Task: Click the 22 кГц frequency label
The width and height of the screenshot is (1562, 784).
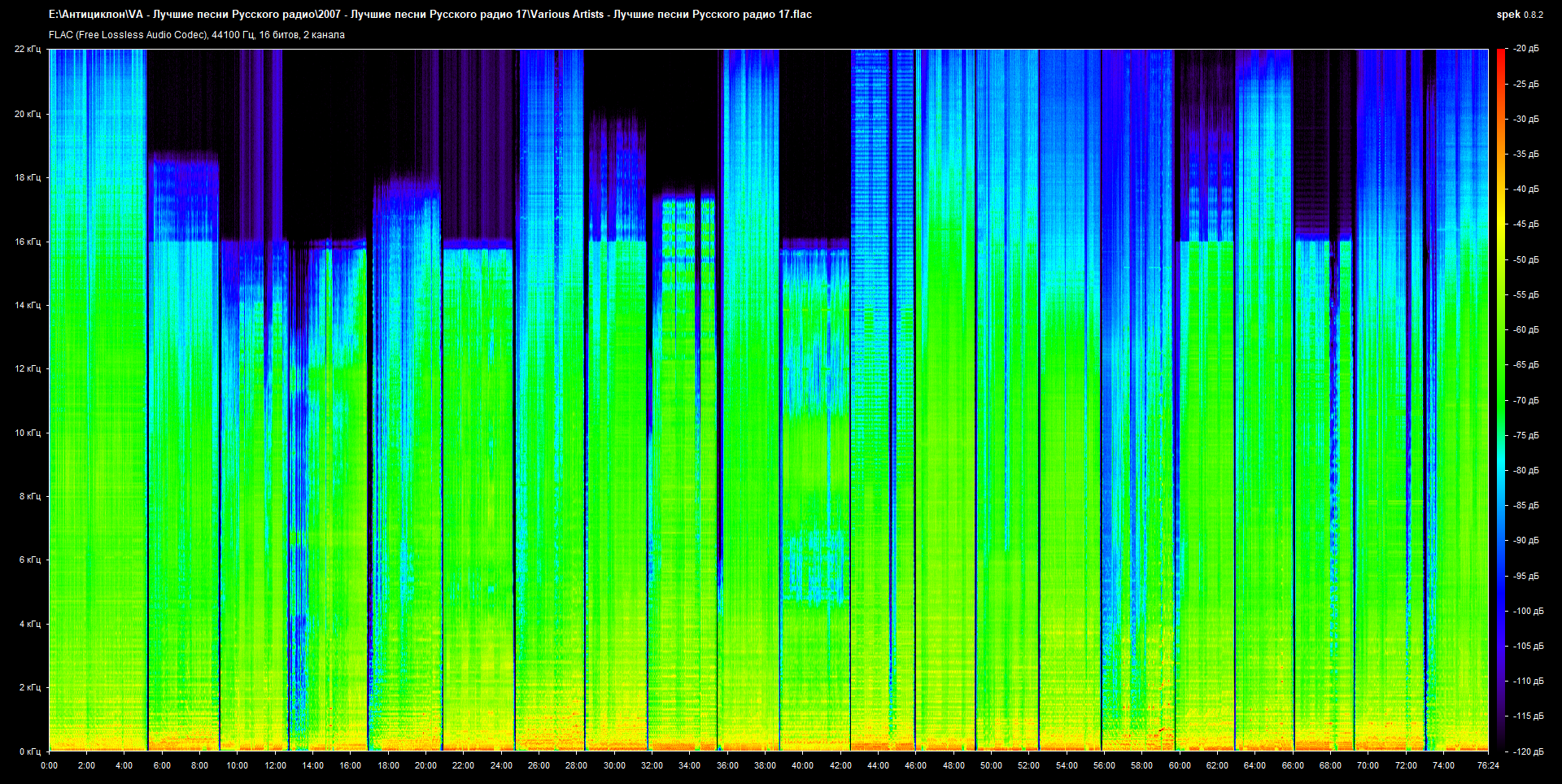Action: (27, 49)
